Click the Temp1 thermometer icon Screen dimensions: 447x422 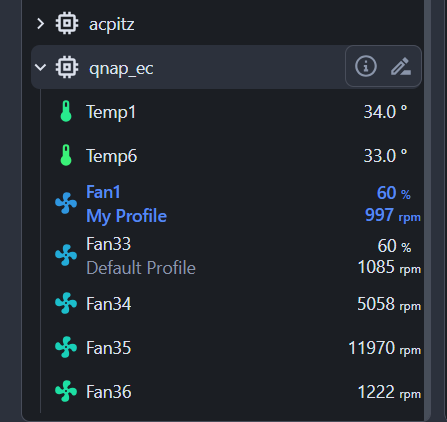tap(66, 111)
